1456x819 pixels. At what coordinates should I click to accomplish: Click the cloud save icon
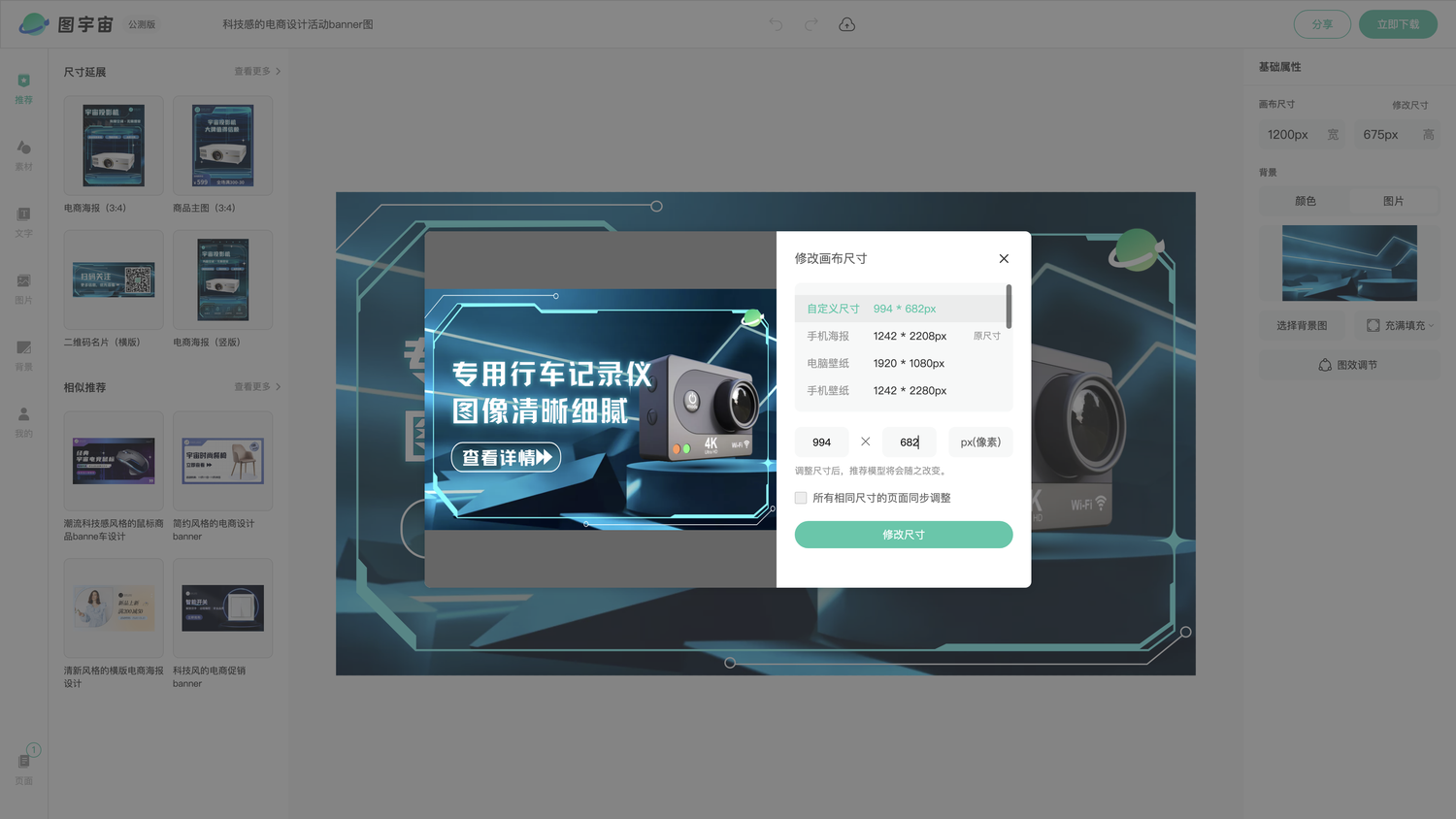click(846, 24)
